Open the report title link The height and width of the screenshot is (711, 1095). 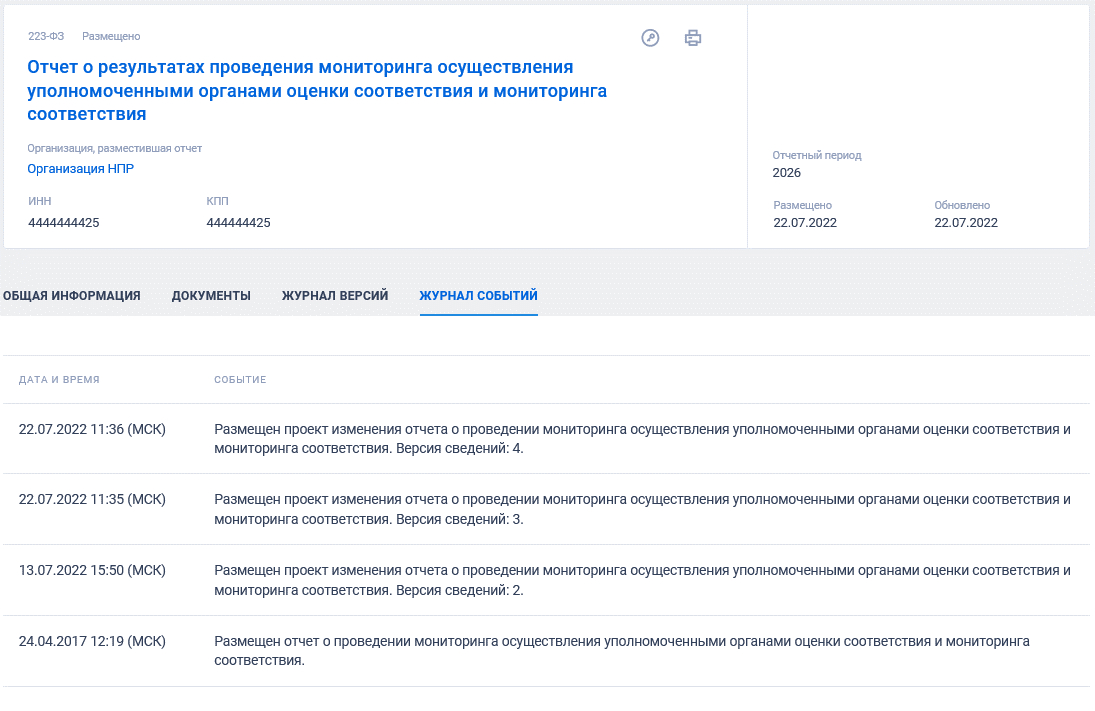[317, 91]
